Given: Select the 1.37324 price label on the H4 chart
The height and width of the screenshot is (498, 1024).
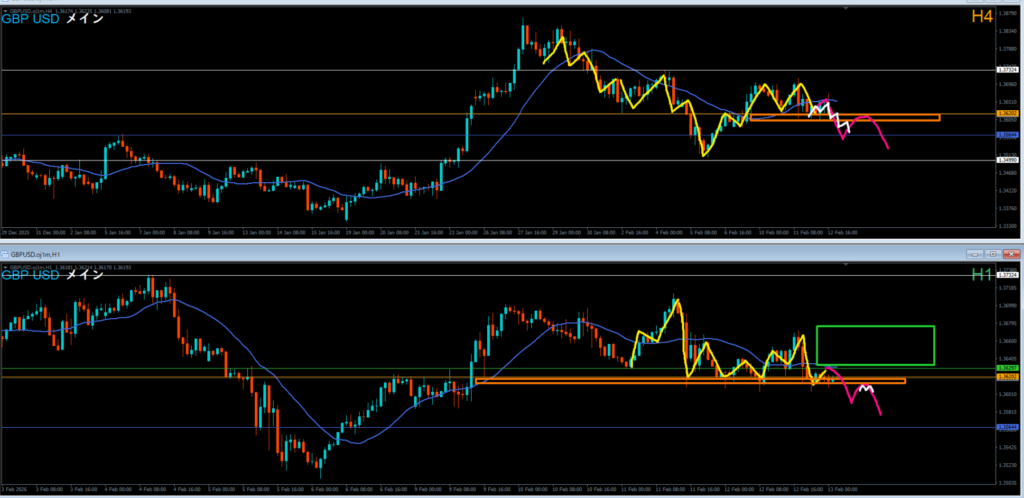Looking at the screenshot, I should coord(1009,69).
